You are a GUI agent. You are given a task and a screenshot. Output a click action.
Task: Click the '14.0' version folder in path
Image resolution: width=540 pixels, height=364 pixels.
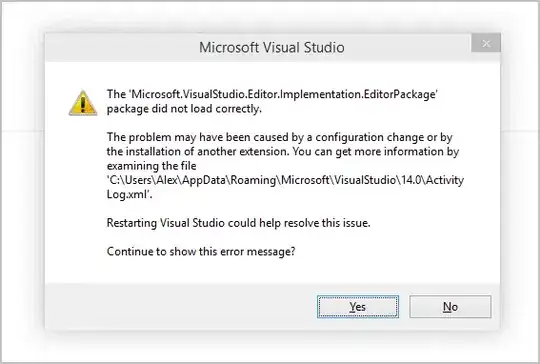[x=411, y=180]
